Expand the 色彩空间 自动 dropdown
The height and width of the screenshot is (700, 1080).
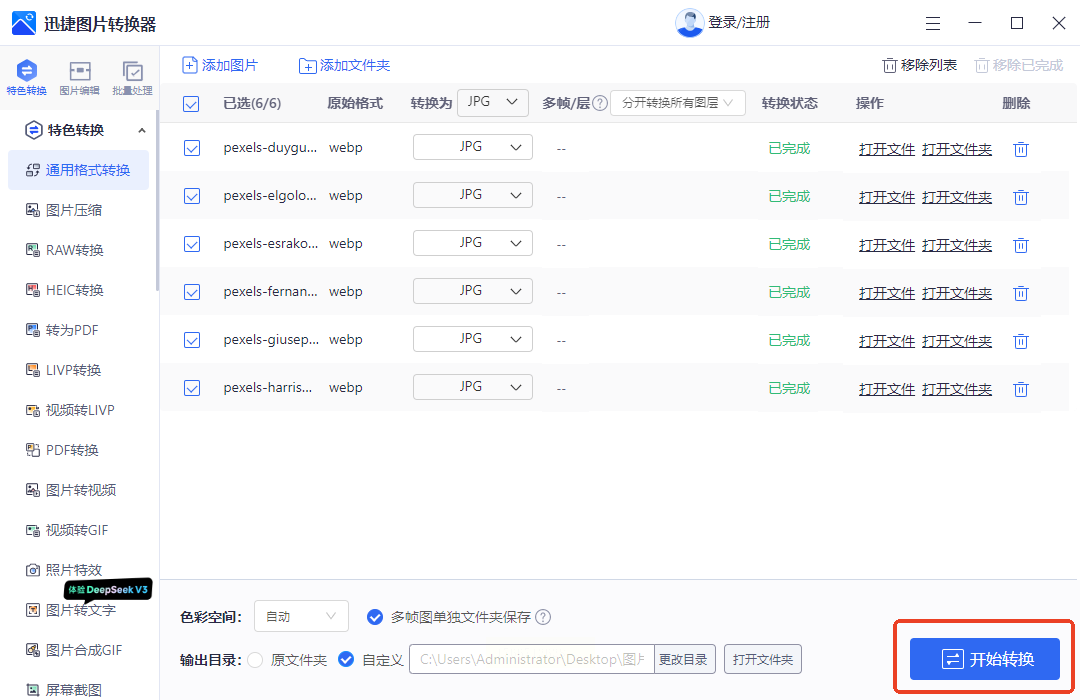(301, 617)
